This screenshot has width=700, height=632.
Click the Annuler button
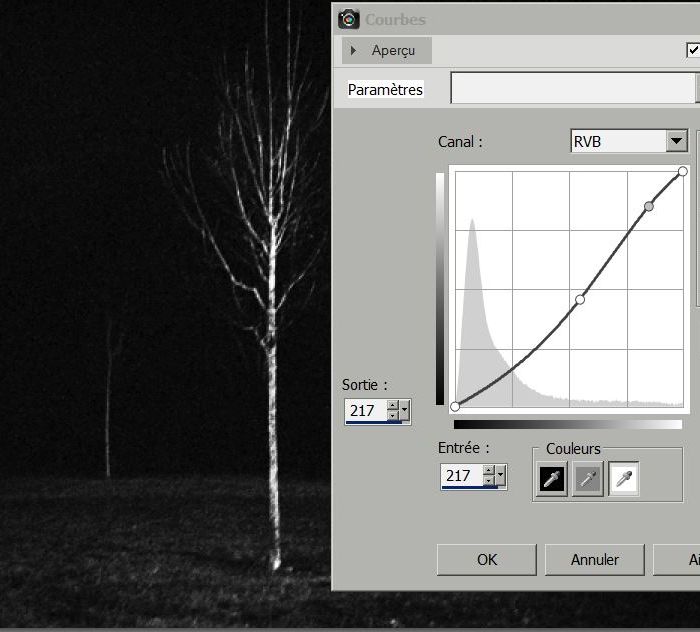tap(594, 560)
